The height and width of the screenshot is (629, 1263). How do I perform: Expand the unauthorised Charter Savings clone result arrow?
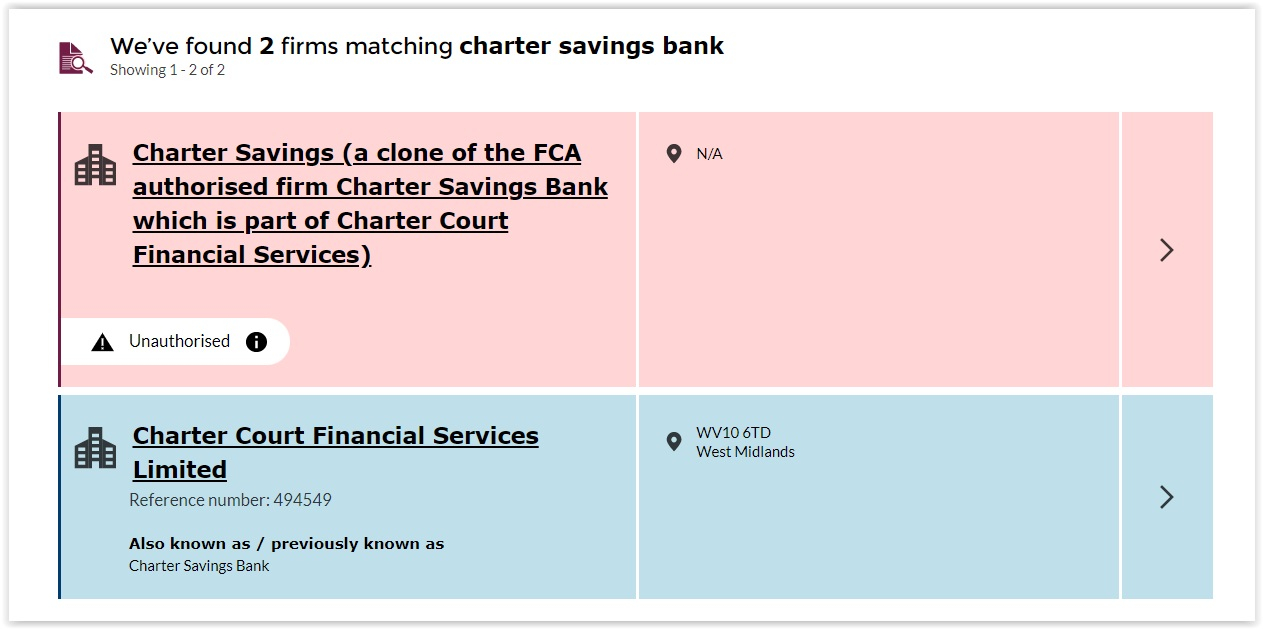pyautogui.click(x=1166, y=250)
